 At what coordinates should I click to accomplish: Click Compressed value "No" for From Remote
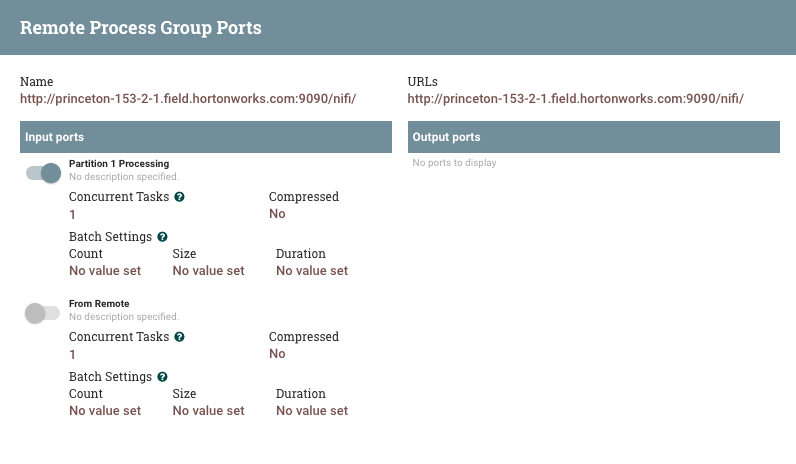[277, 354]
